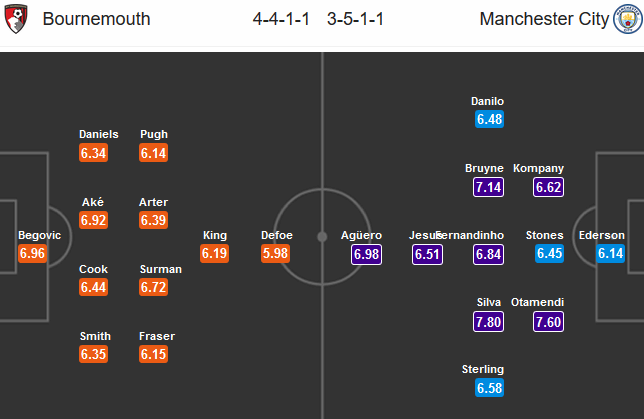Image resolution: width=644 pixels, height=419 pixels.
Task: Click the Bournemouth club crest icon
Action: [x=16, y=19]
